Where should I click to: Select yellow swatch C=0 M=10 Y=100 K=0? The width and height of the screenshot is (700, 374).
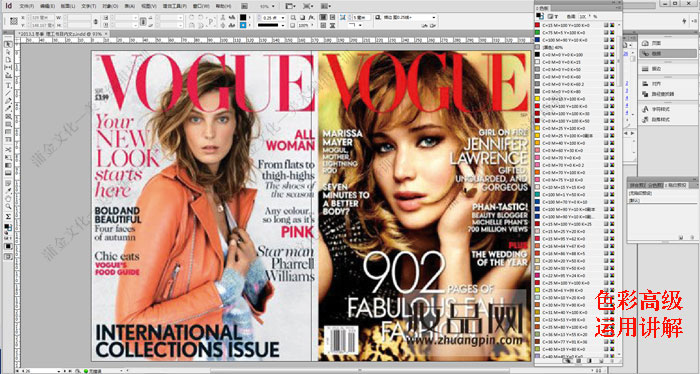point(575,99)
